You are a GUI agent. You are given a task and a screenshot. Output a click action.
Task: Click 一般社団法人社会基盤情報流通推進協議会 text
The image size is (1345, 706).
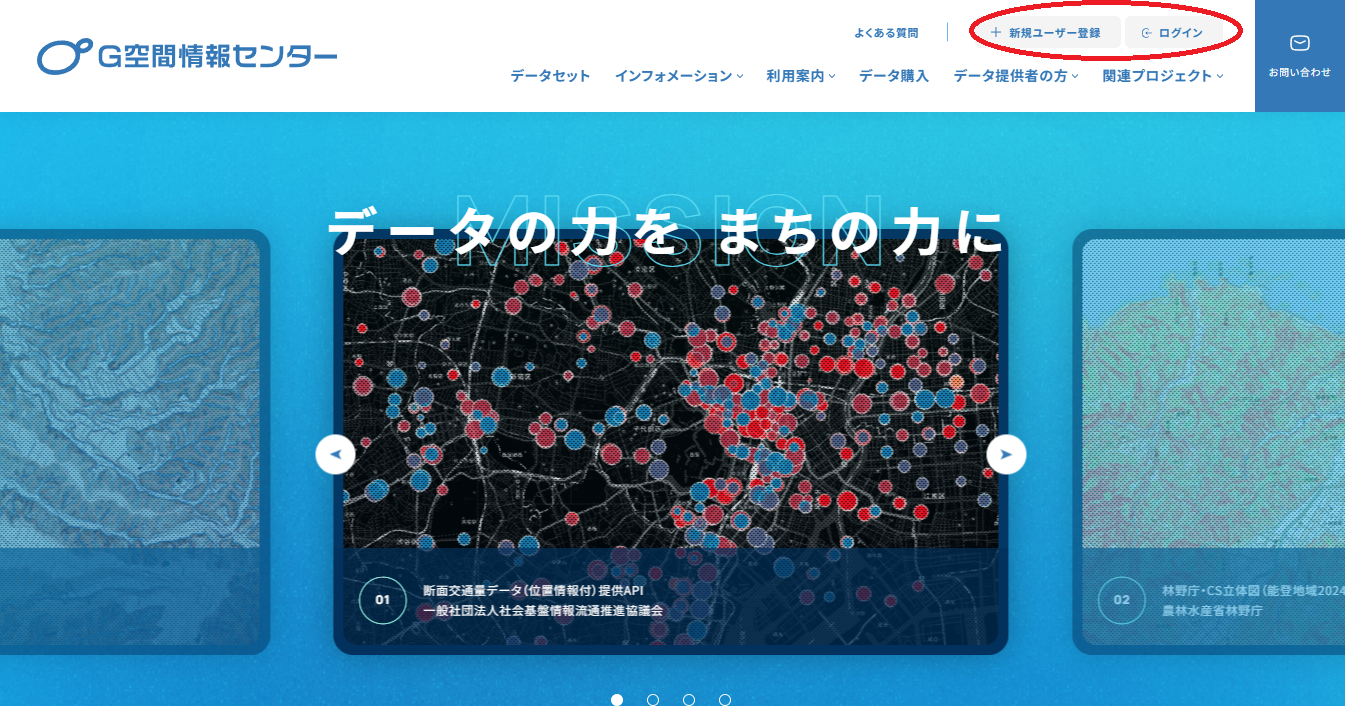click(543, 610)
